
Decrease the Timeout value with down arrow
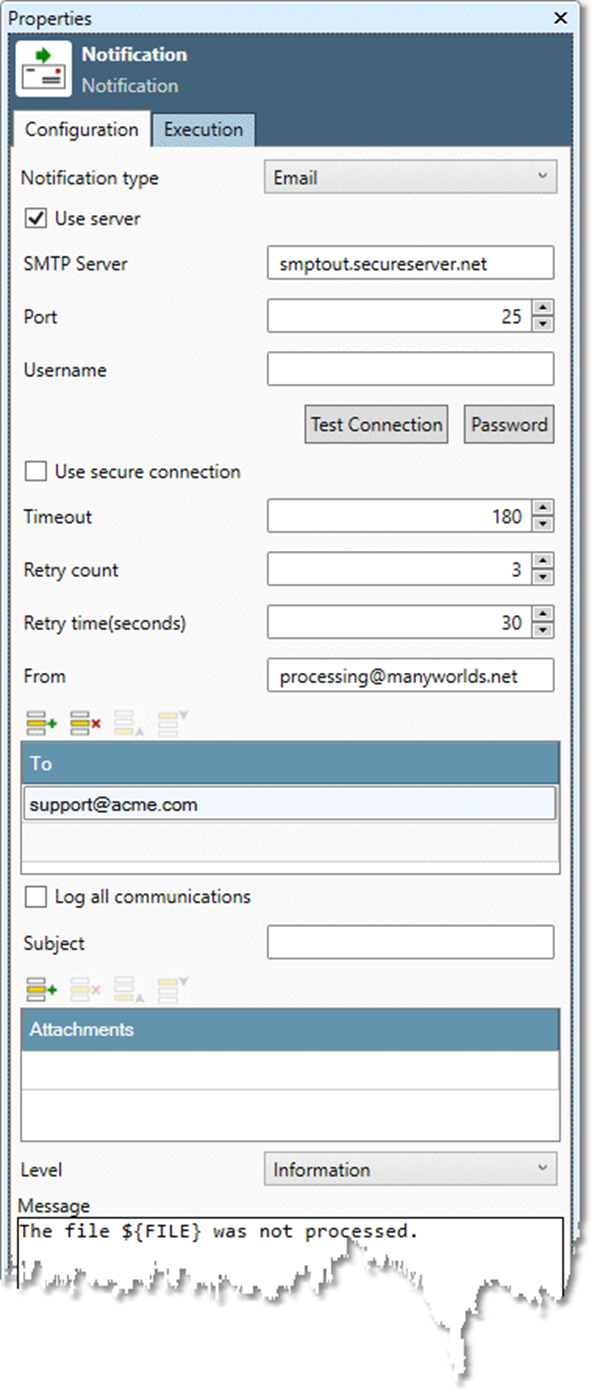(x=543, y=524)
